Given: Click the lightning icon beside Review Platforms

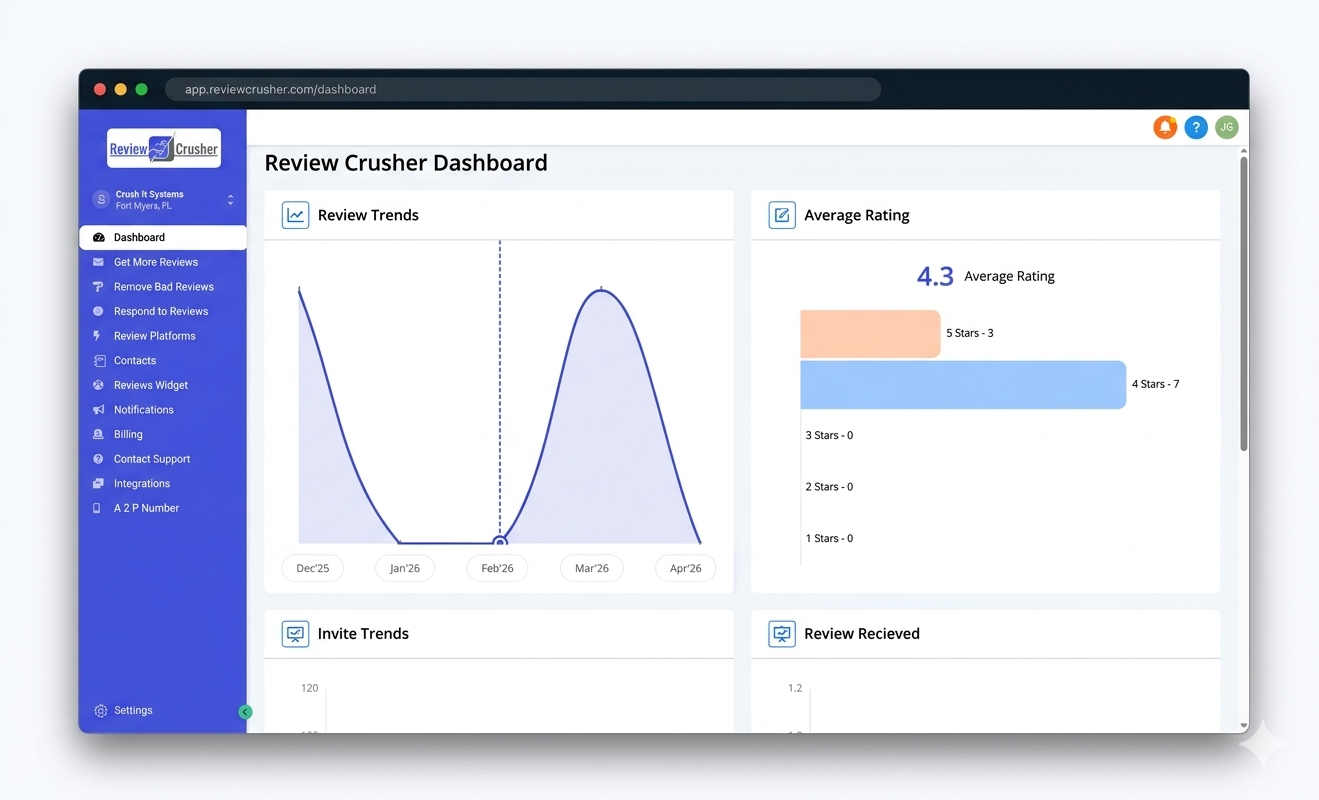Looking at the screenshot, I should click(98, 336).
